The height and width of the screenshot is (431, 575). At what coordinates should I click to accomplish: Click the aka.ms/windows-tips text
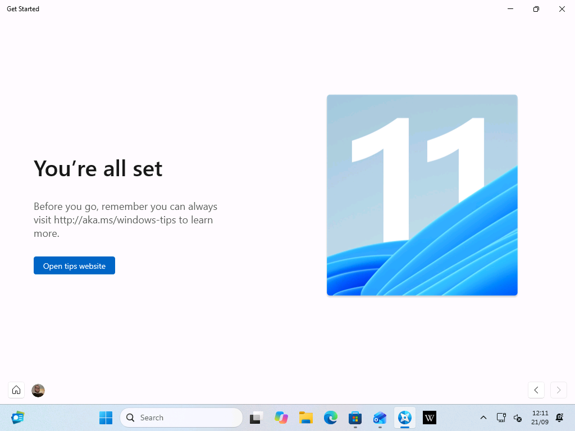pyautogui.click(x=115, y=220)
